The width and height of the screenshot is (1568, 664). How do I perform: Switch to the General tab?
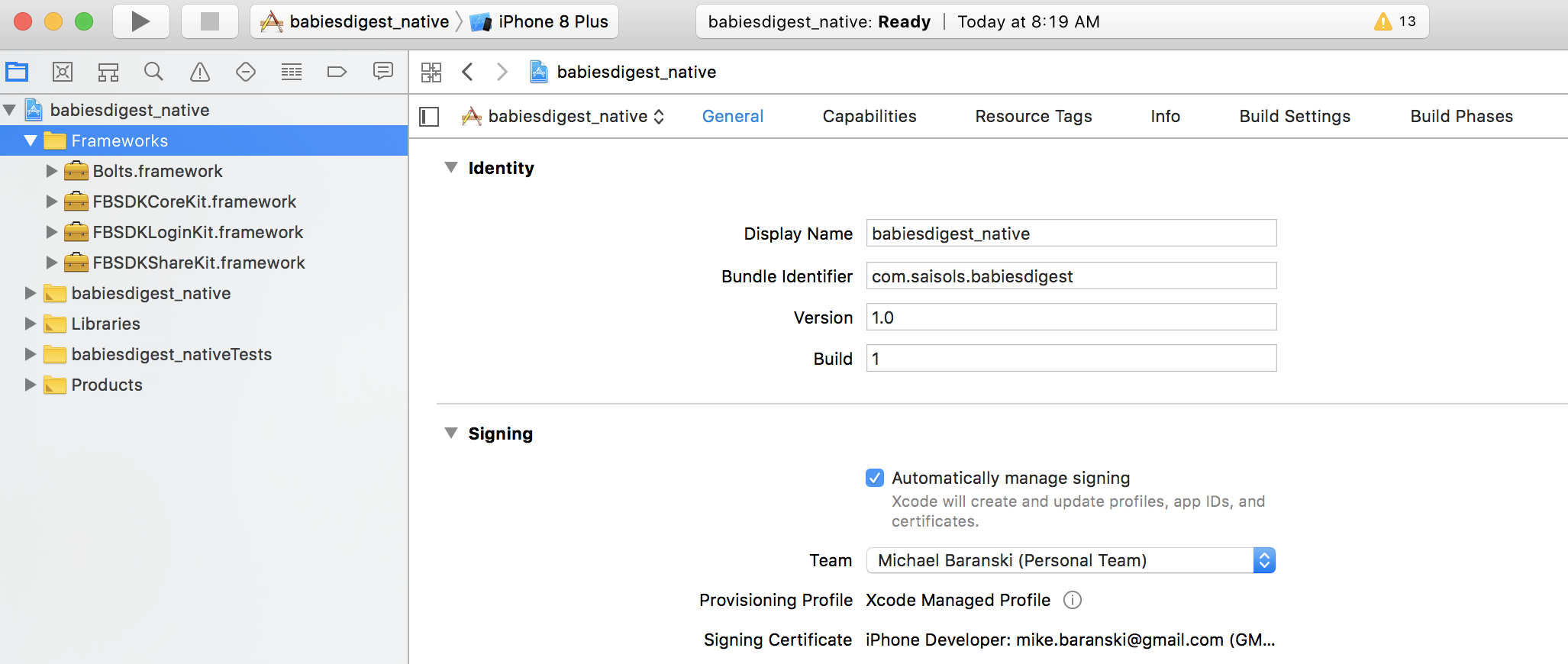click(733, 116)
